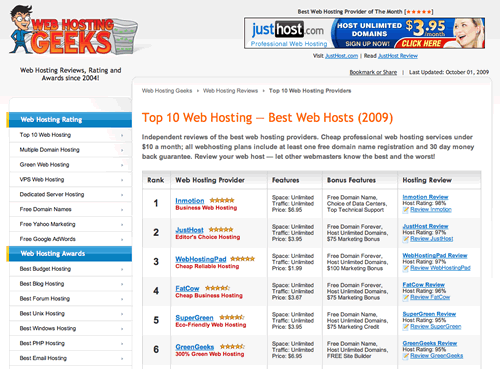Click the star rating next to JustHost
500x369 pixels.
tap(221, 230)
